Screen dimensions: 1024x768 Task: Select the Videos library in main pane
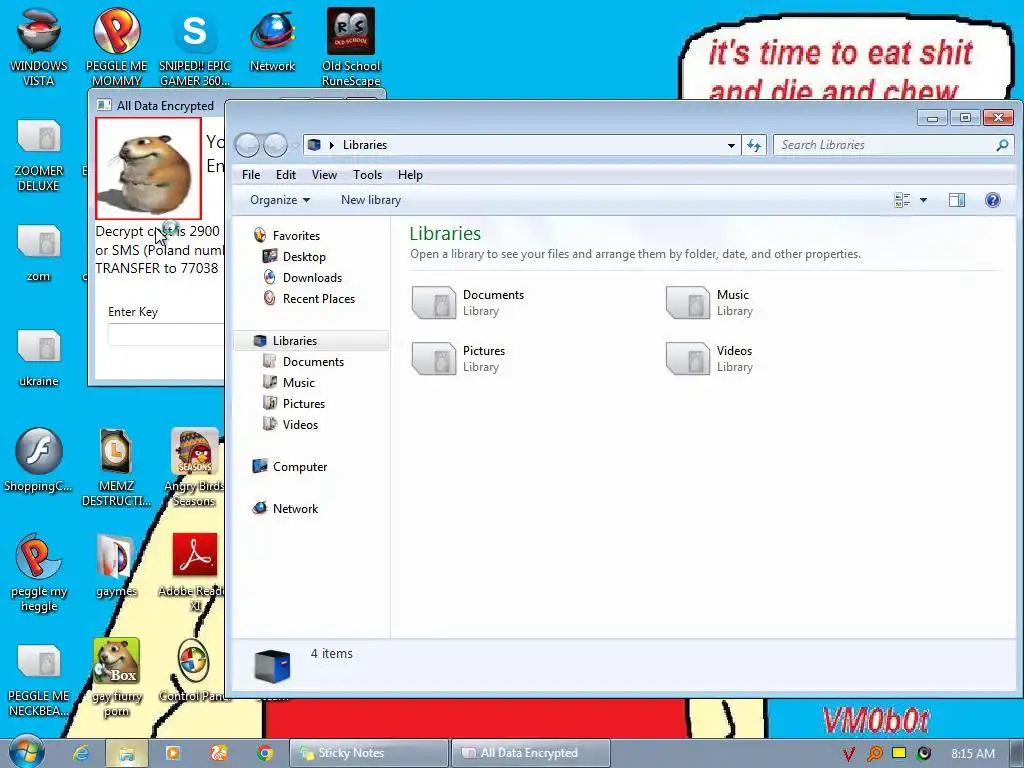(709, 359)
